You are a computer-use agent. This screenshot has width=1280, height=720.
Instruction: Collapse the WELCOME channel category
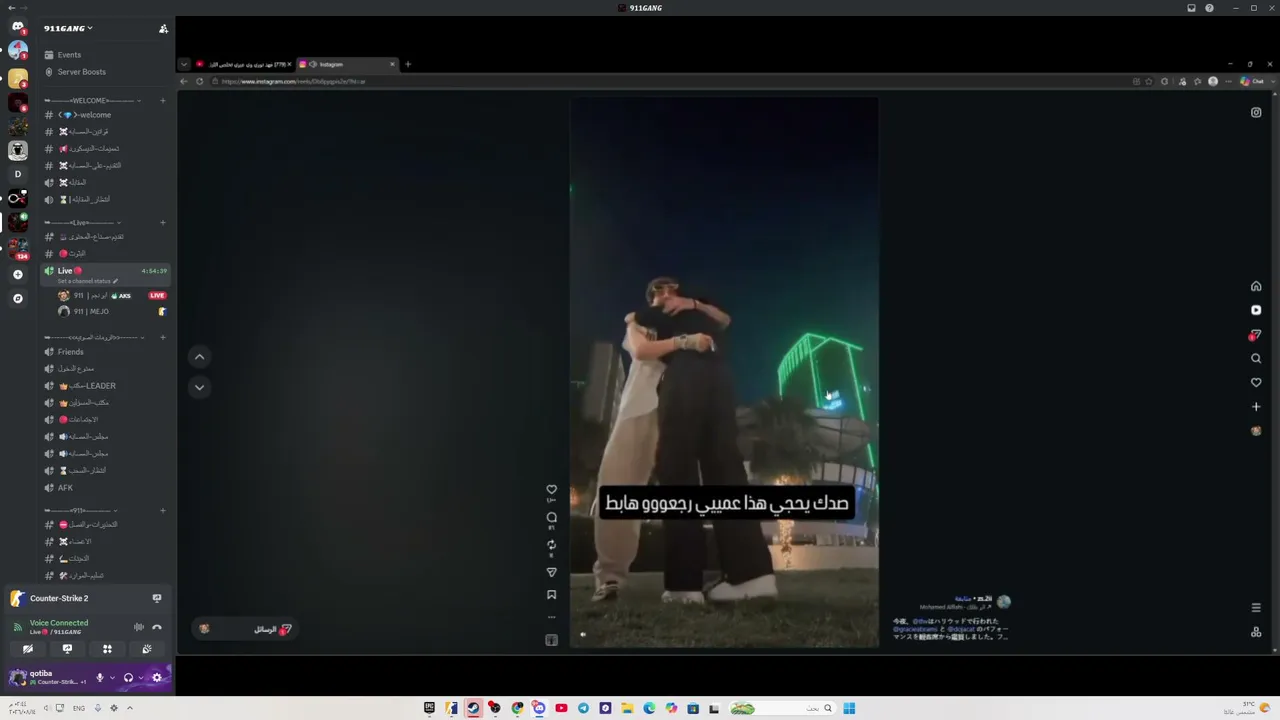pyautogui.click(x=90, y=100)
